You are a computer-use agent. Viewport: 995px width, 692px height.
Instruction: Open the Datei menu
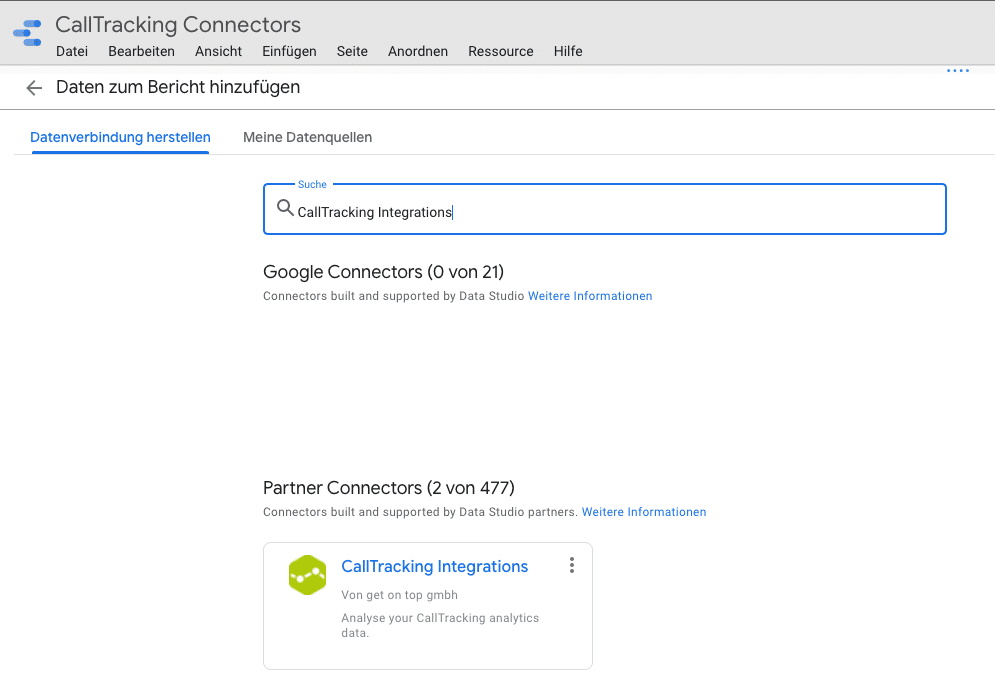[72, 51]
